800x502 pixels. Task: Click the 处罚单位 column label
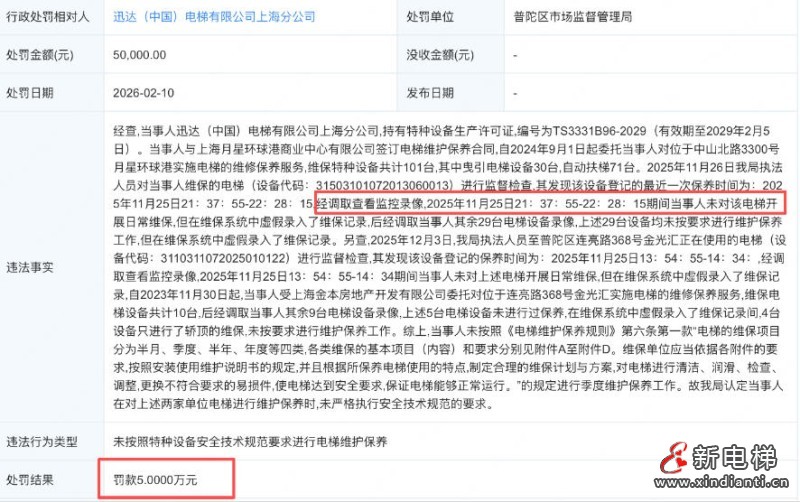click(430, 17)
